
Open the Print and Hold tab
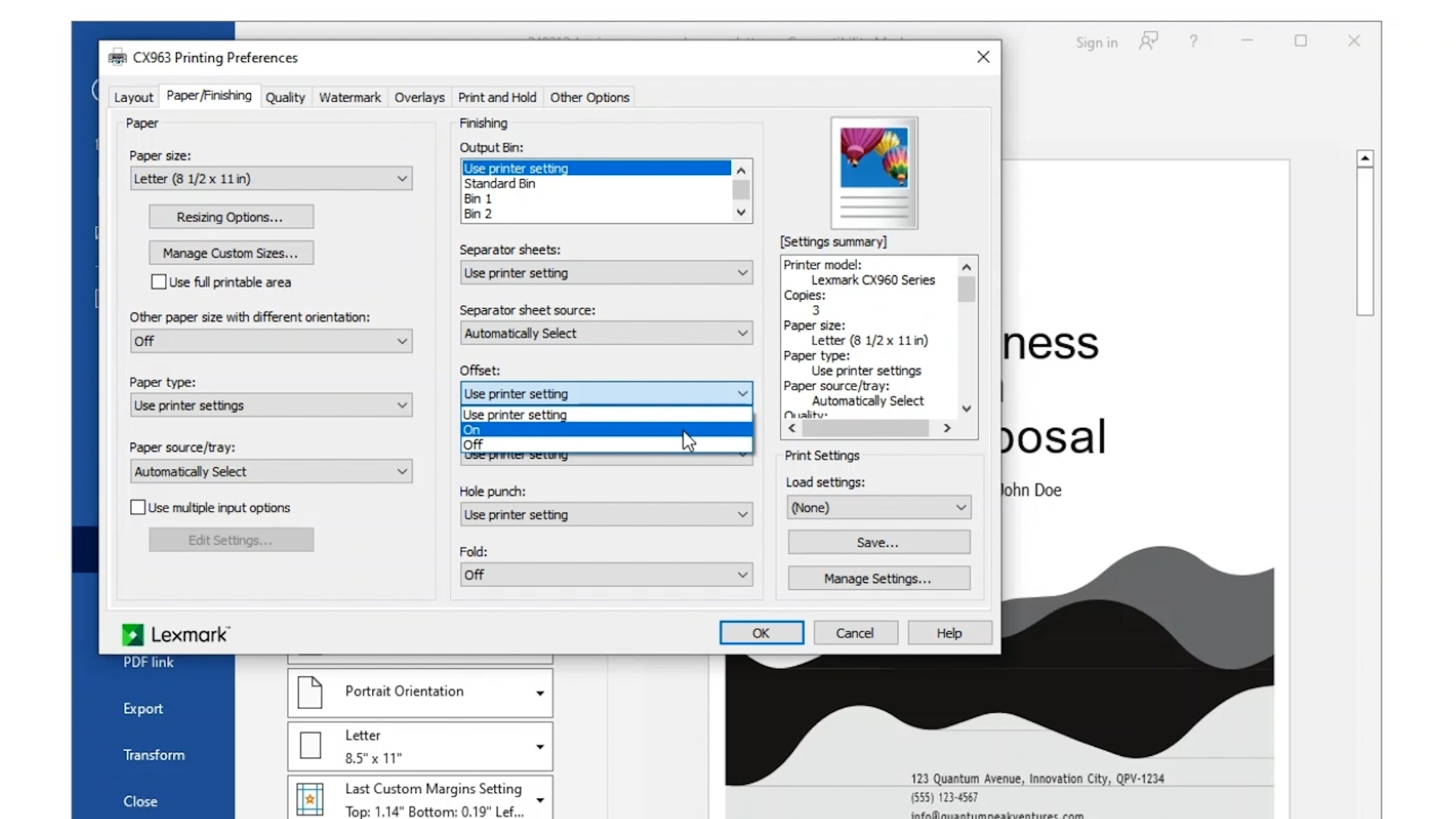(x=497, y=97)
